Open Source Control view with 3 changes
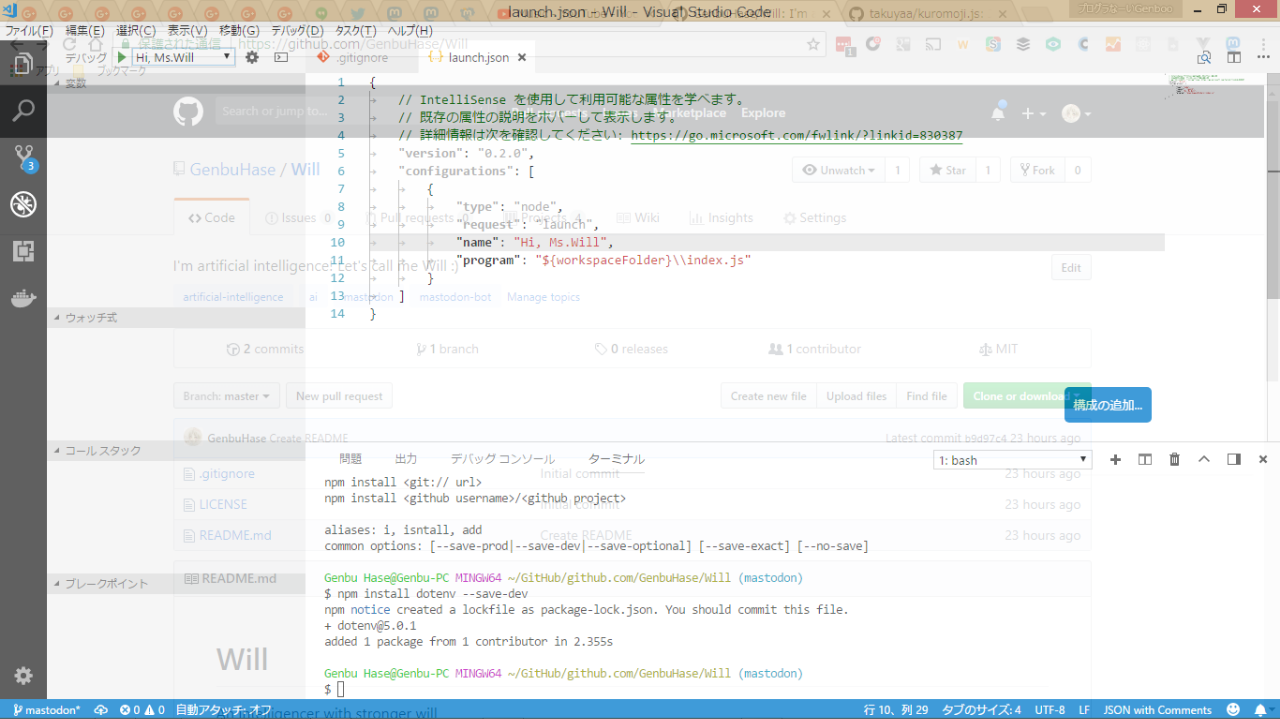Screen dimensions: 1280x719 23,157
